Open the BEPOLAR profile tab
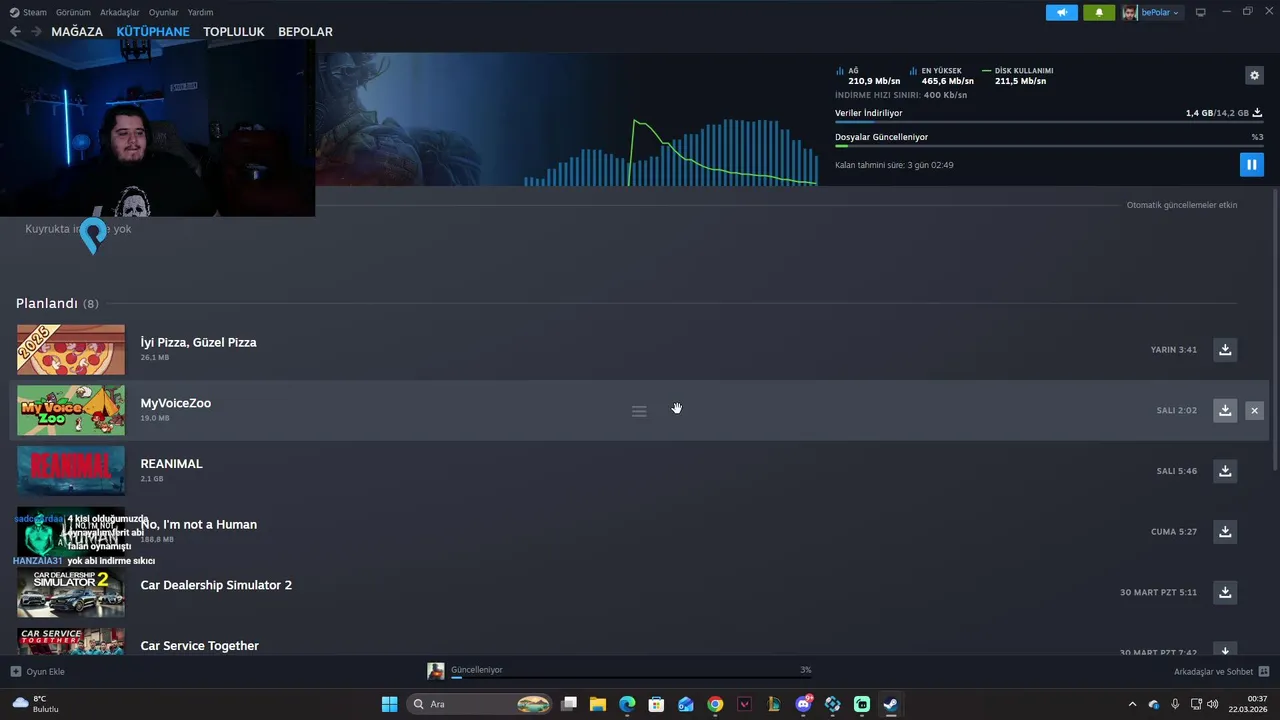The height and width of the screenshot is (720, 1280). coord(305,32)
